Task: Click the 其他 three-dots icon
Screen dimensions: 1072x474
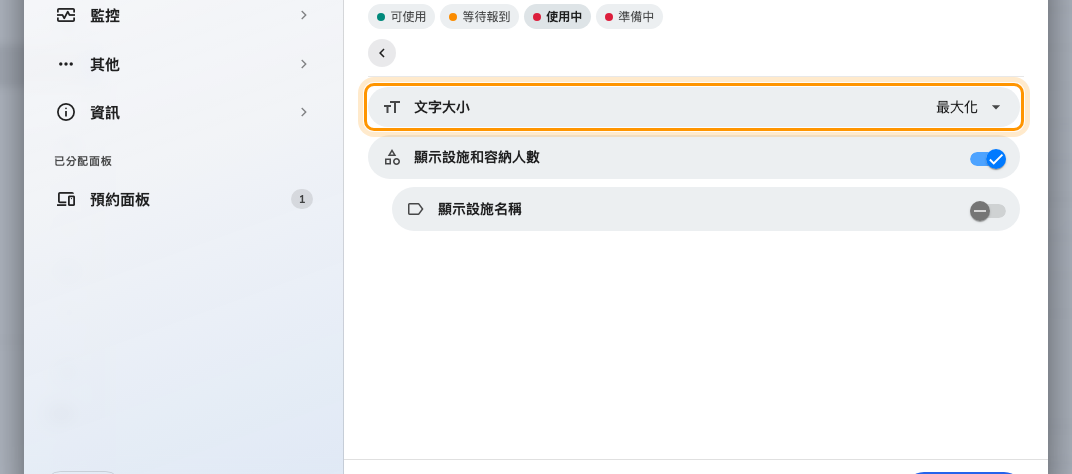Action: point(66,64)
